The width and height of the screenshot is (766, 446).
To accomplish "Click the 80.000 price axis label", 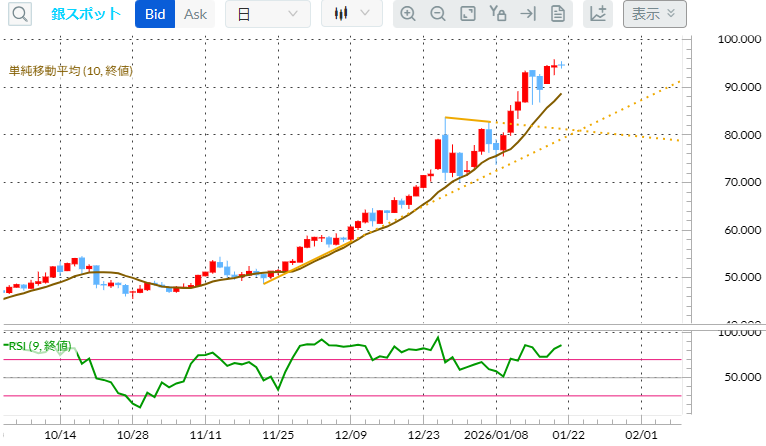I will click(743, 135).
